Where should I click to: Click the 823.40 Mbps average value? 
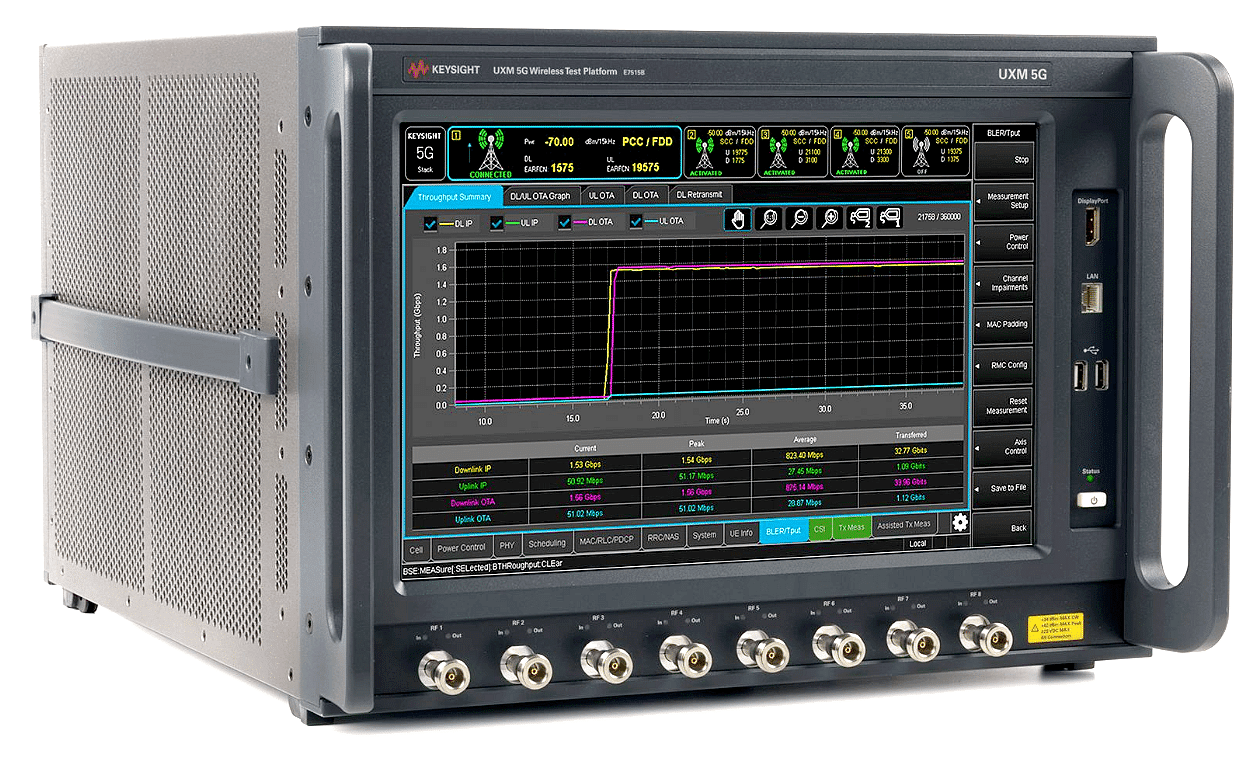tap(805, 455)
